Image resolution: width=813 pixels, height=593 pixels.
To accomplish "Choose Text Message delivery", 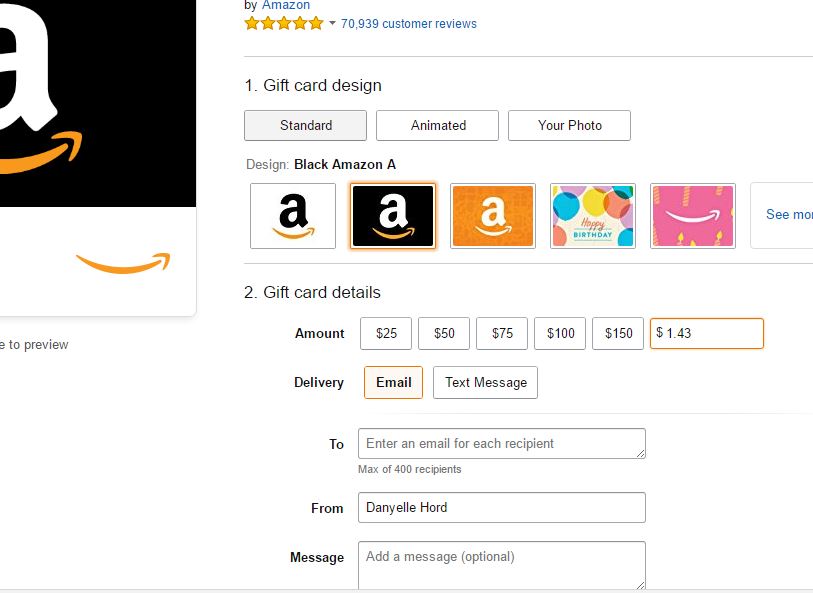I will [x=485, y=383].
